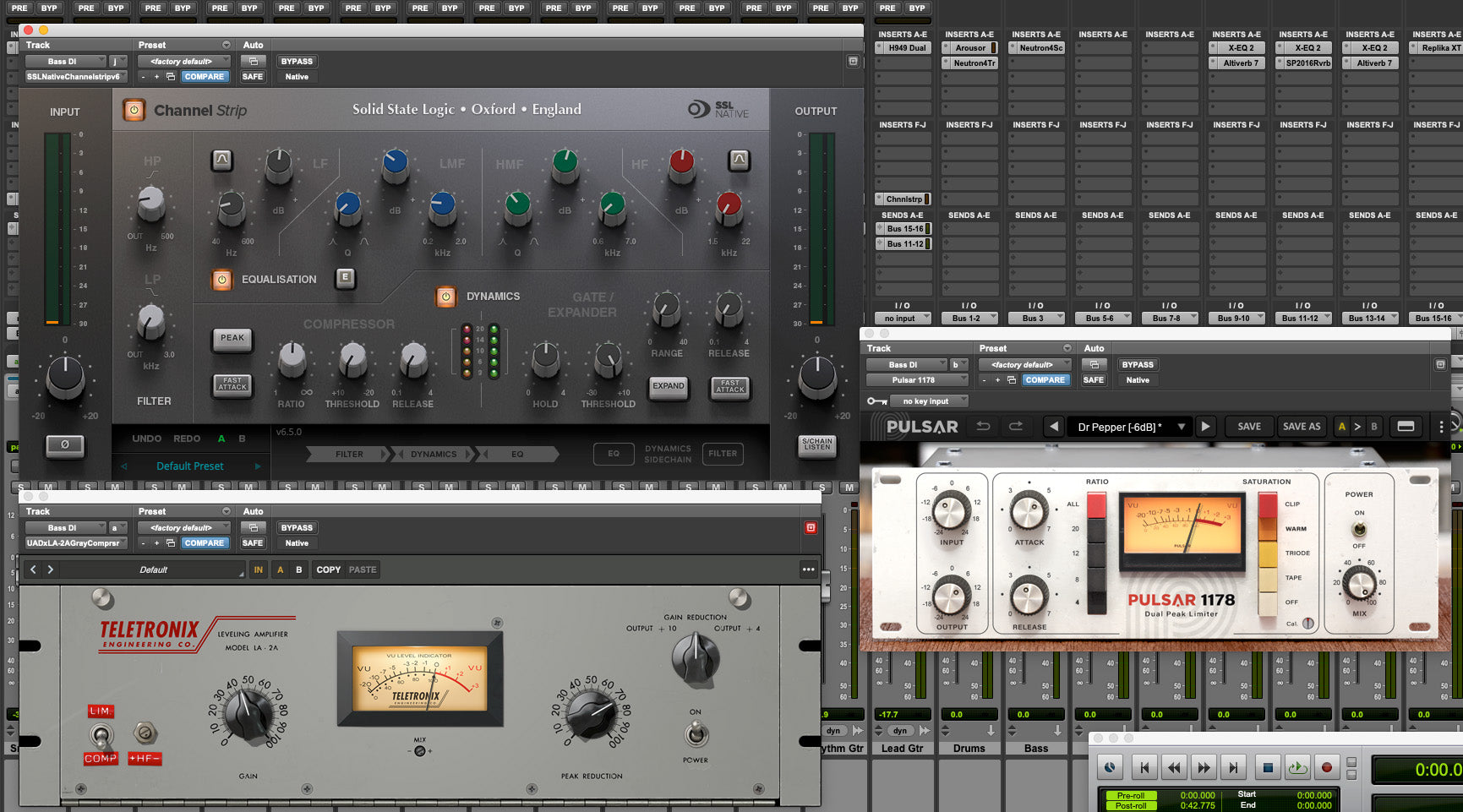This screenshot has height=812, width=1463.
Task: Click REDO in SSL Channel Strip
Action: tap(187, 439)
